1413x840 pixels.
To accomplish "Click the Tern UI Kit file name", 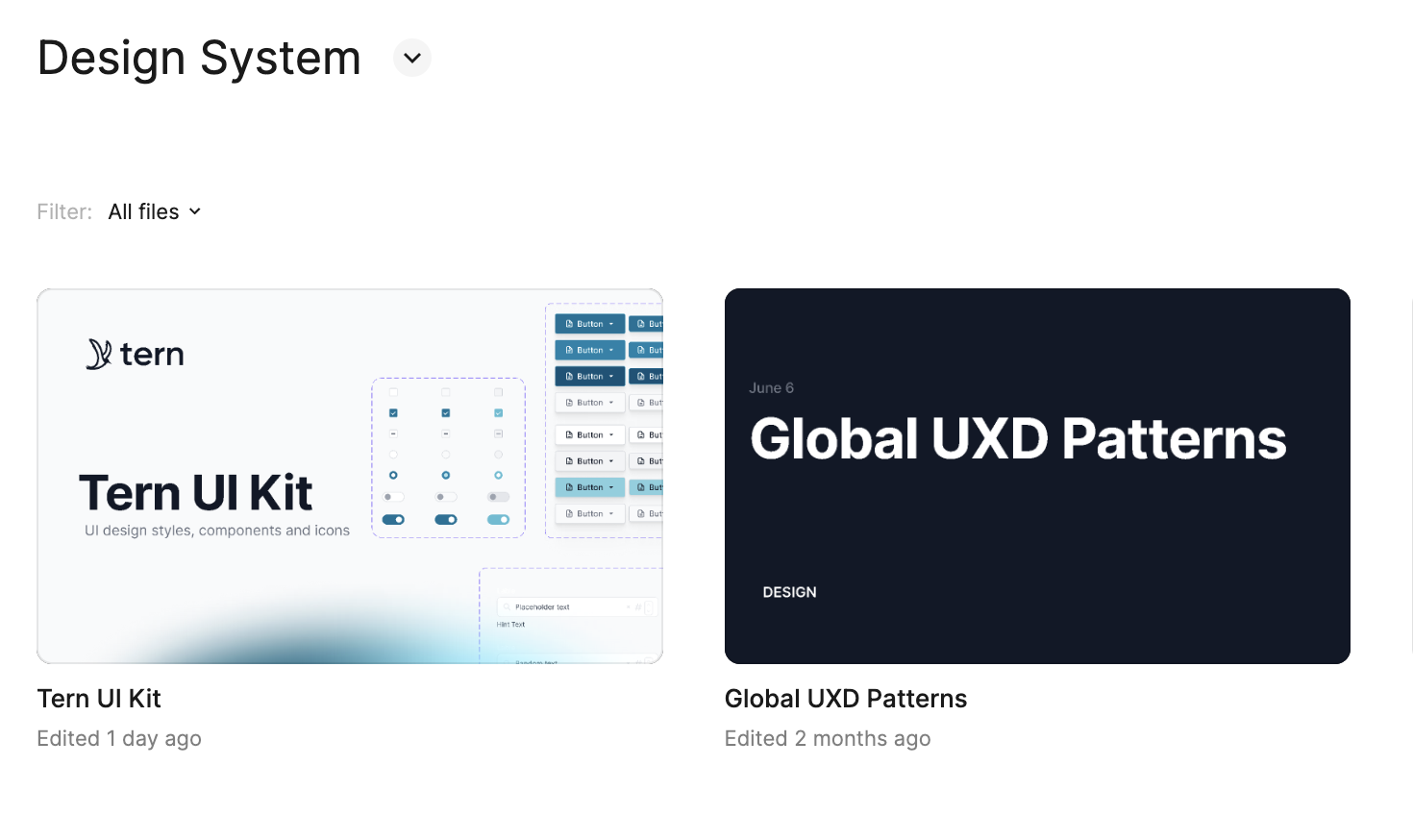I will pyautogui.click(x=99, y=699).
